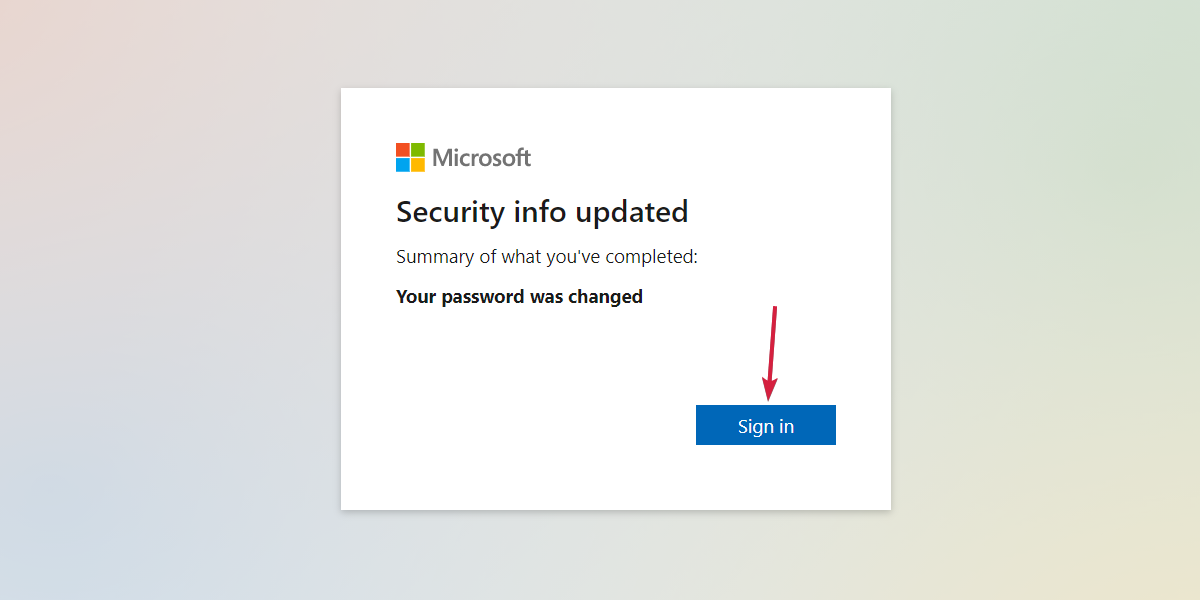
Task: Click the "Your password was changed" message
Action: pos(519,297)
